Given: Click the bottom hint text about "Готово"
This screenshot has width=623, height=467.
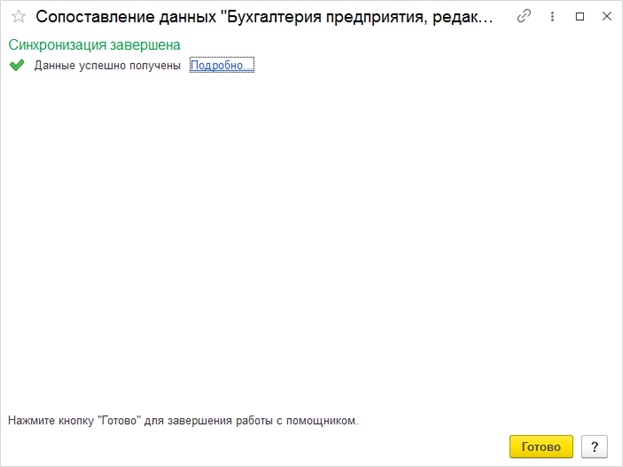Looking at the screenshot, I should coord(183,421).
